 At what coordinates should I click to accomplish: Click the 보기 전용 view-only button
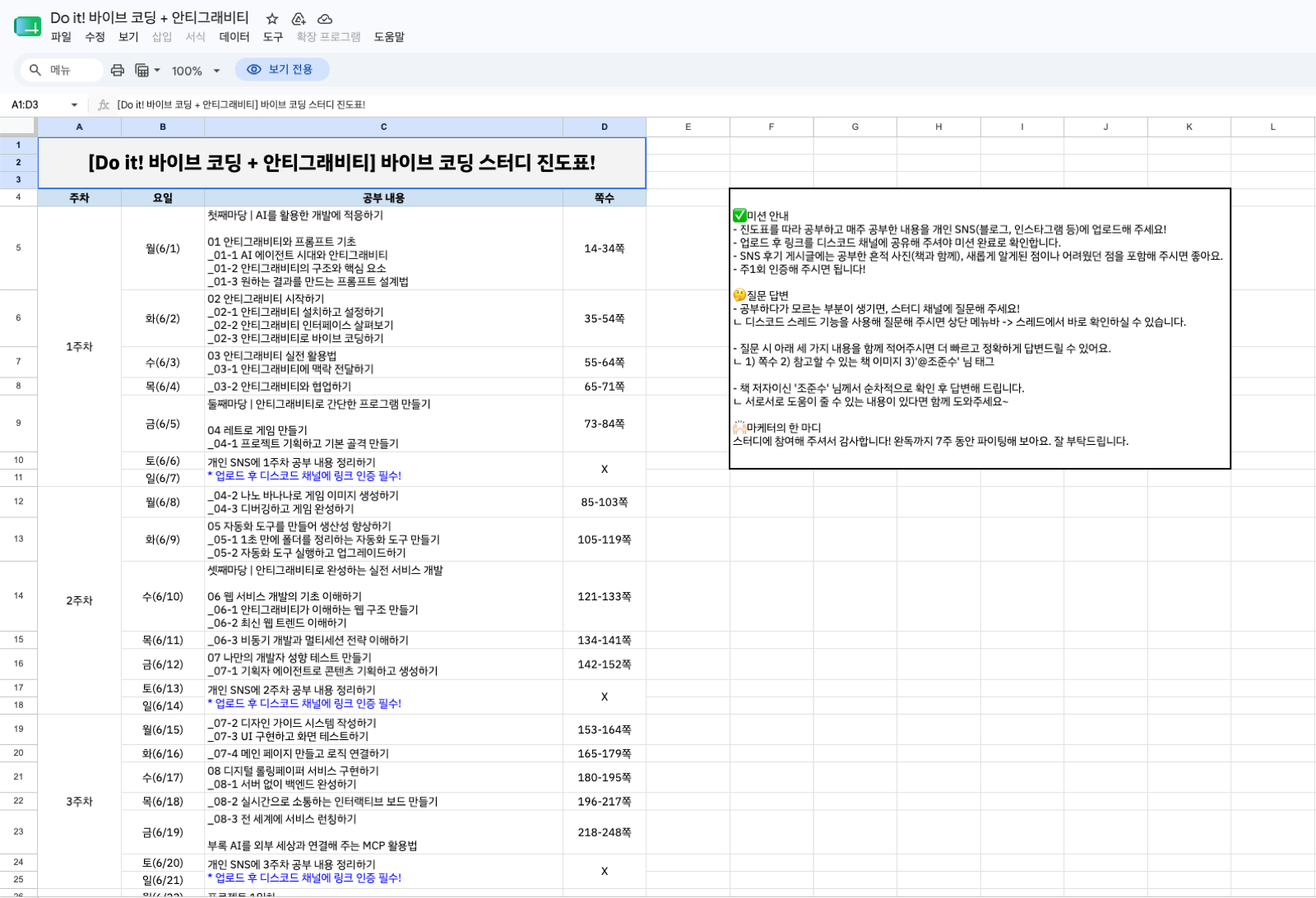[x=282, y=70]
